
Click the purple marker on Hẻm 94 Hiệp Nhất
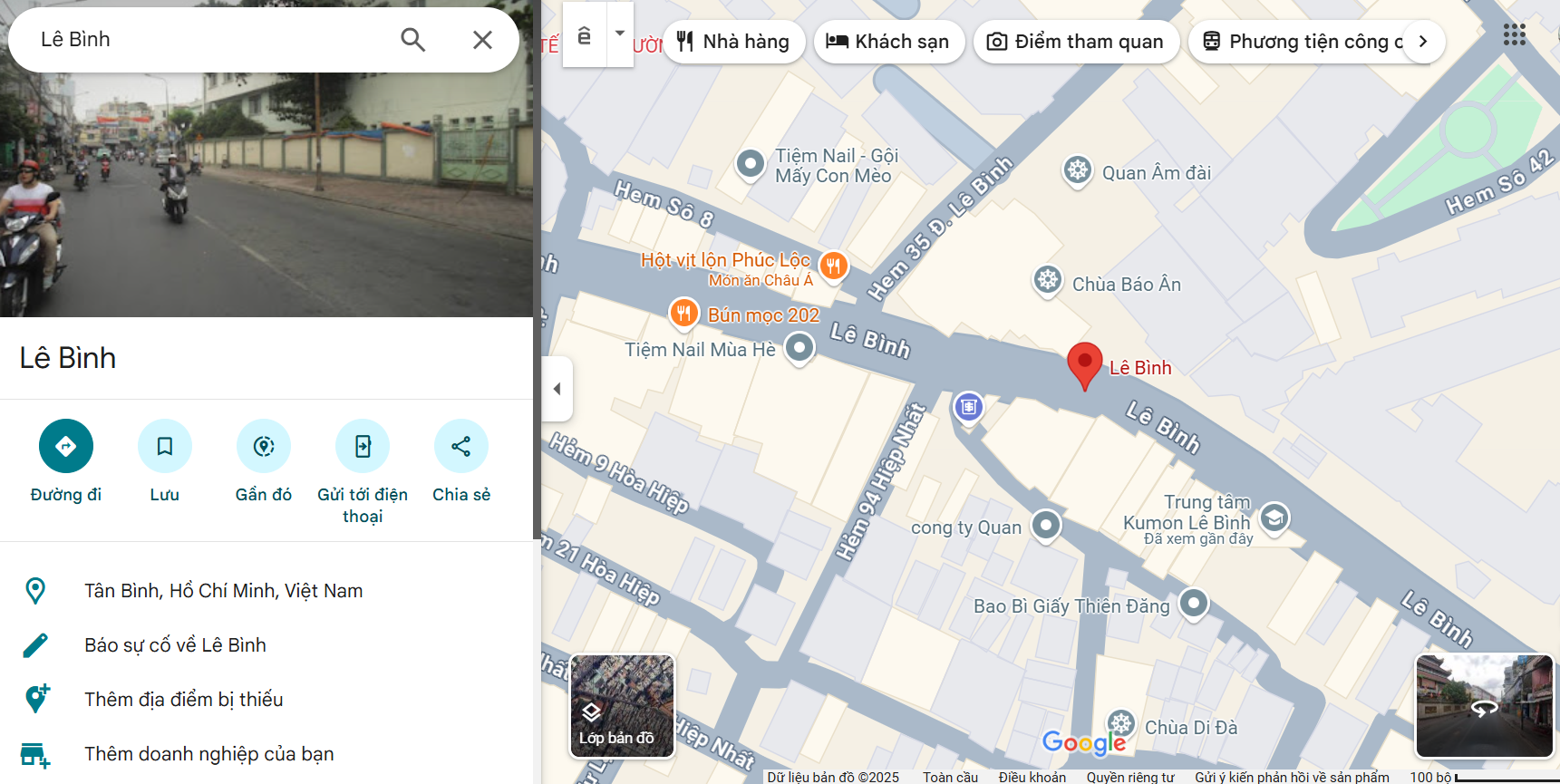point(968,407)
